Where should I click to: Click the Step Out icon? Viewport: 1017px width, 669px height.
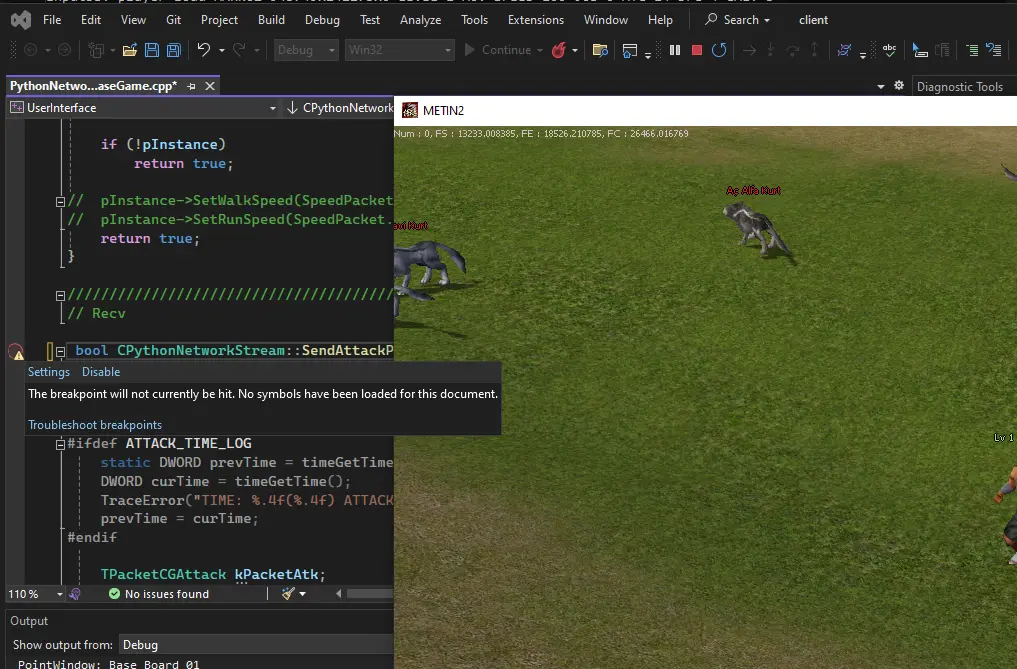click(815, 50)
